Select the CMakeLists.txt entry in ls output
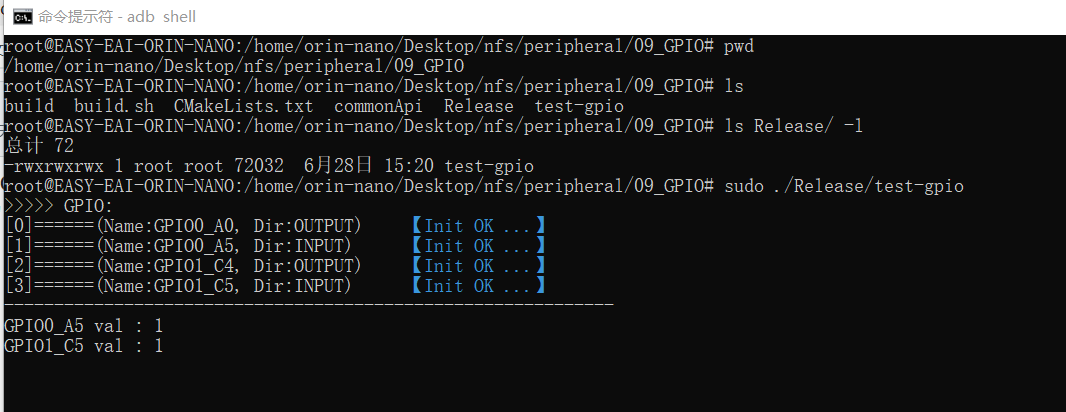The height and width of the screenshot is (412, 1066). (243, 106)
